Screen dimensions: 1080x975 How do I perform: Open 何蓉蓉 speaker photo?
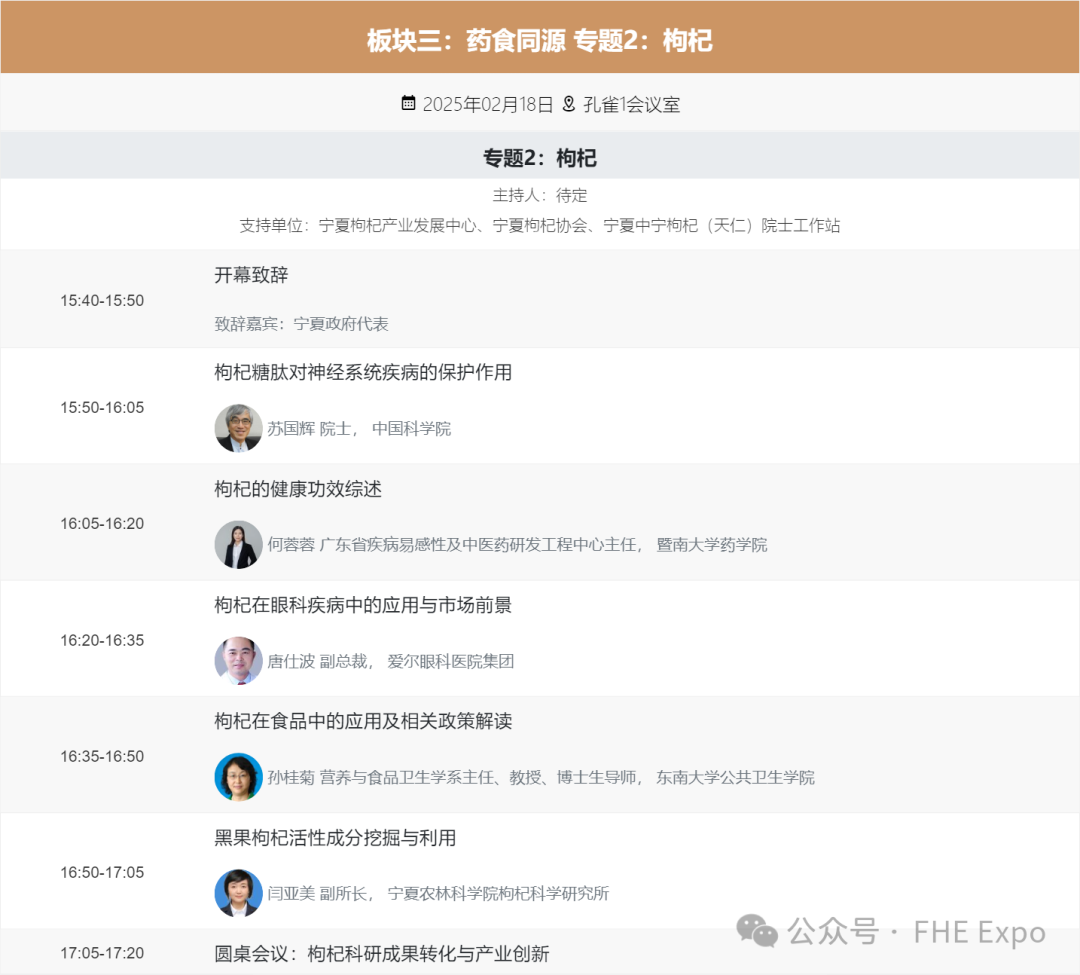tap(238, 545)
